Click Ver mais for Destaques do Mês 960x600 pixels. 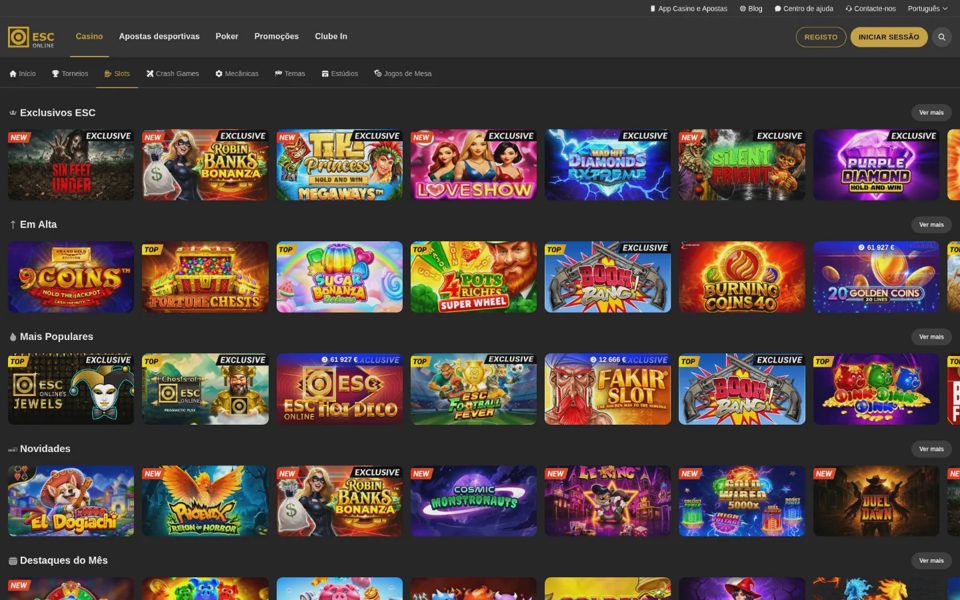coord(931,560)
